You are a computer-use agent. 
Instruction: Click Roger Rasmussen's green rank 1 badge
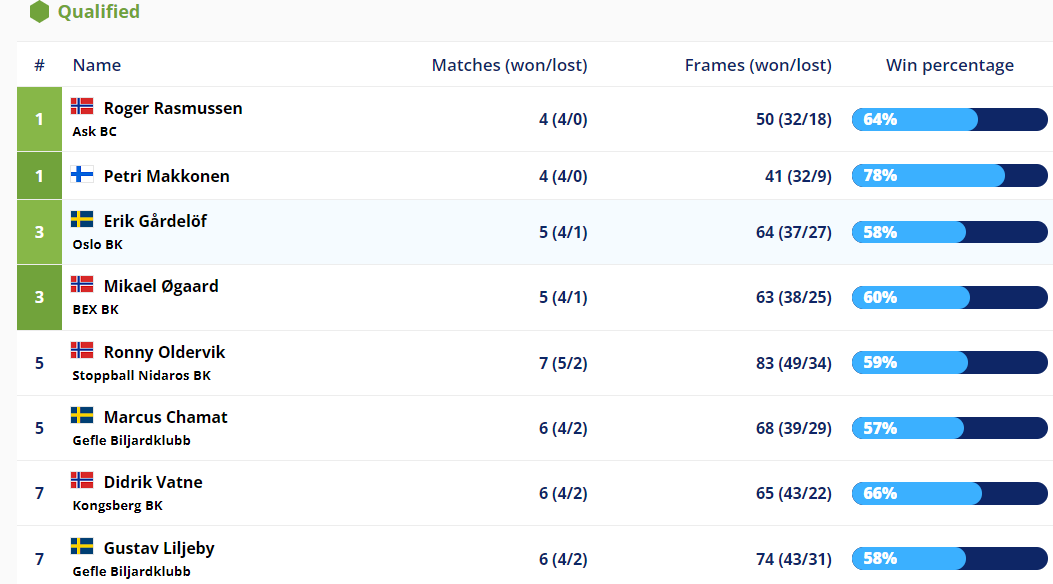pos(40,119)
